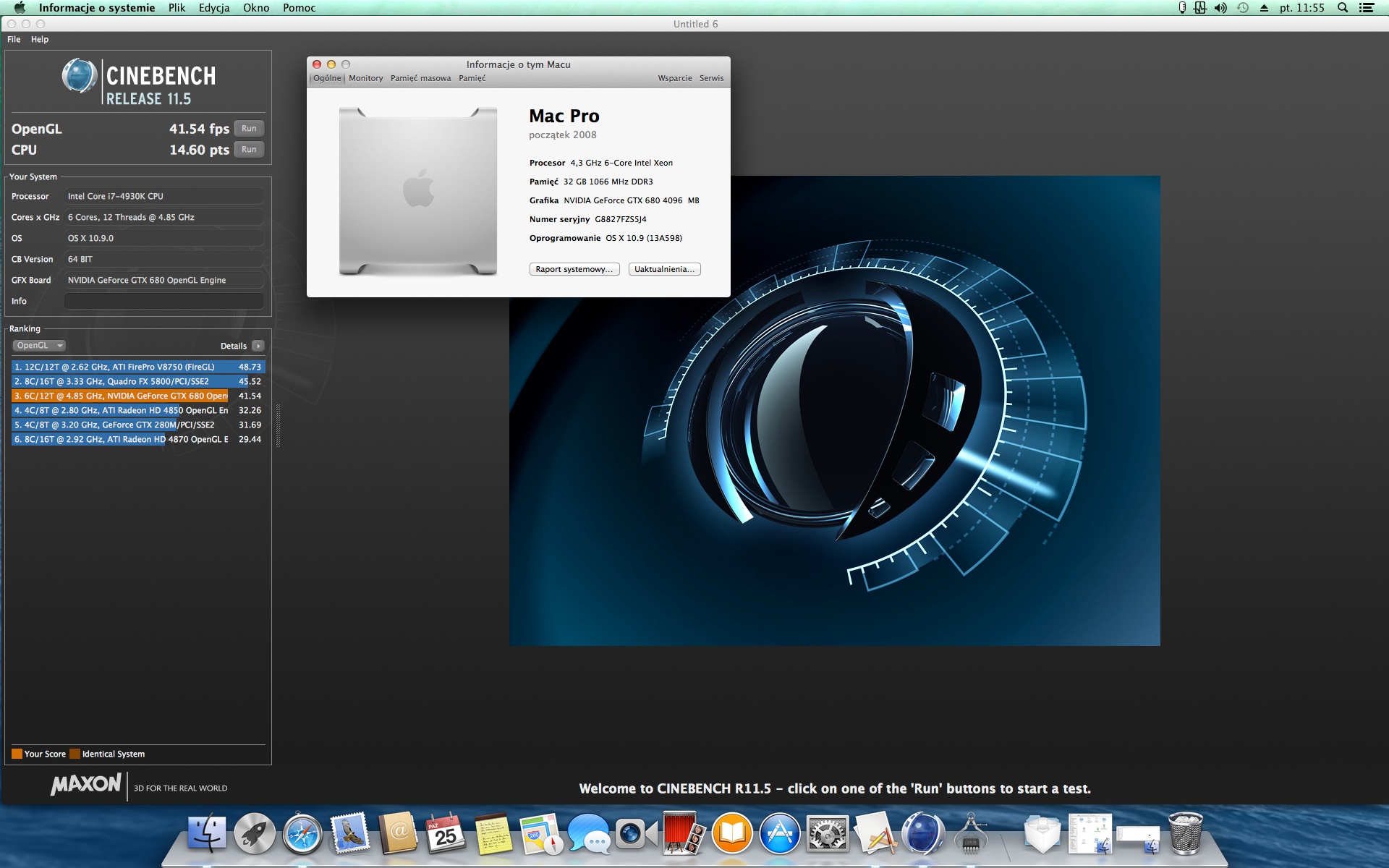This screenshot has height=868, width=1389.
Task: Click the GFX Board NVIDIA GeForce value
Action: [x=164, y=280]
